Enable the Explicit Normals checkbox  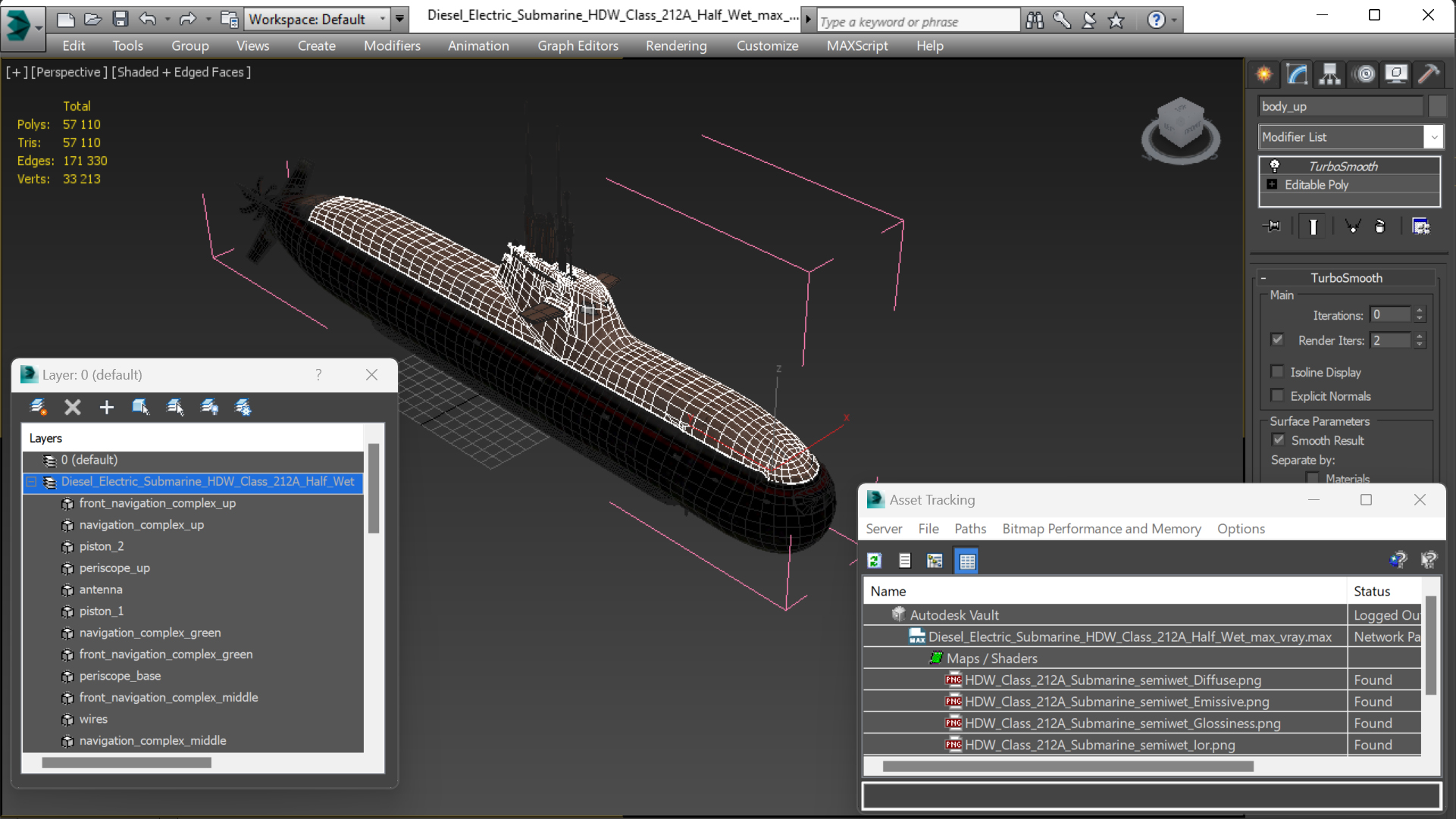click(x=1278, y=395)
